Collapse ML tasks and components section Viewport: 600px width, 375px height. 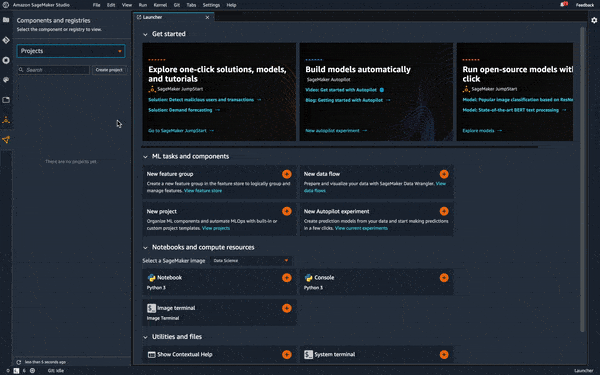(145, 157)
